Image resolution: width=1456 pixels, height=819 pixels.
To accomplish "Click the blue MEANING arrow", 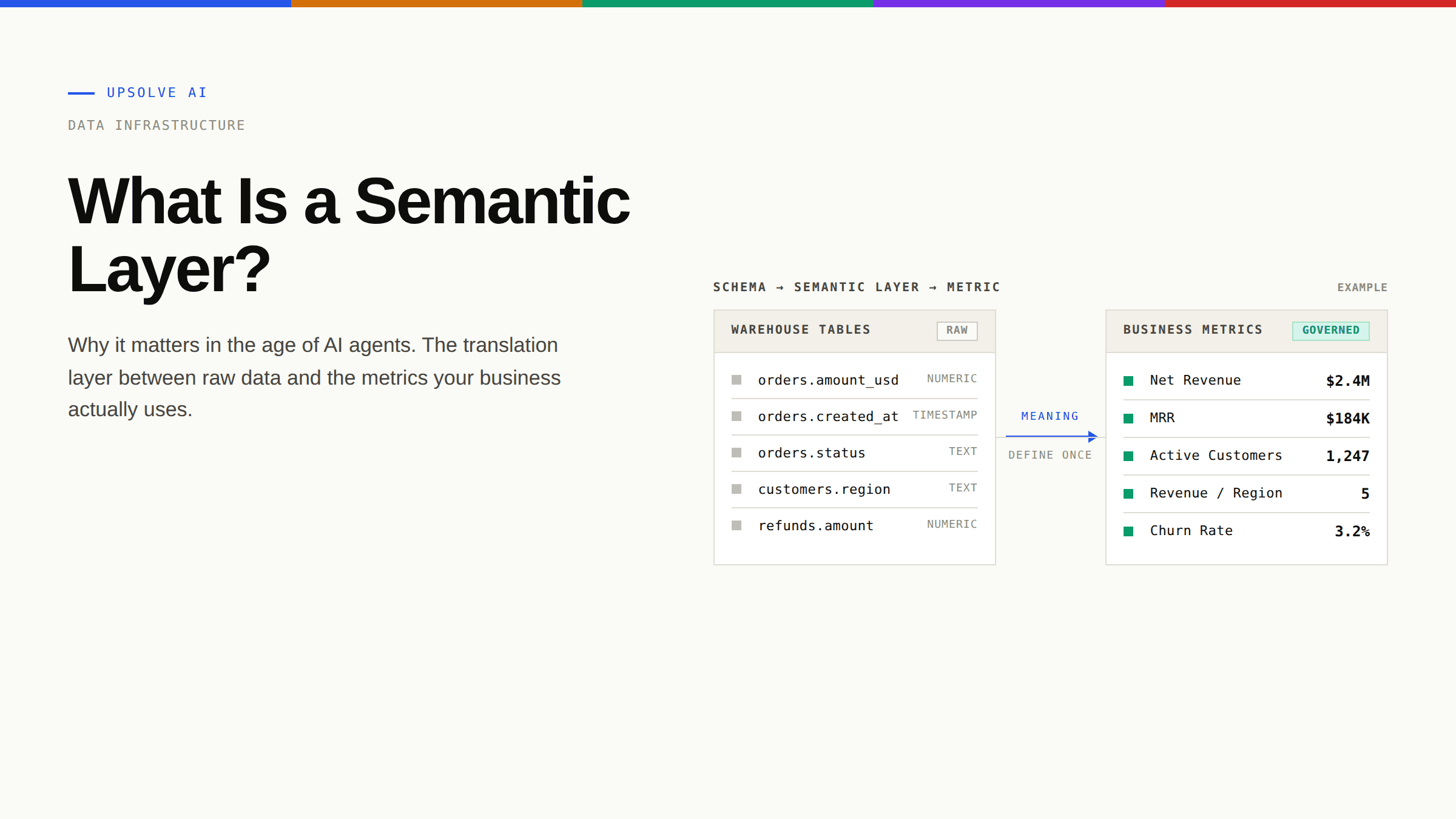I will coord(1051,436).
